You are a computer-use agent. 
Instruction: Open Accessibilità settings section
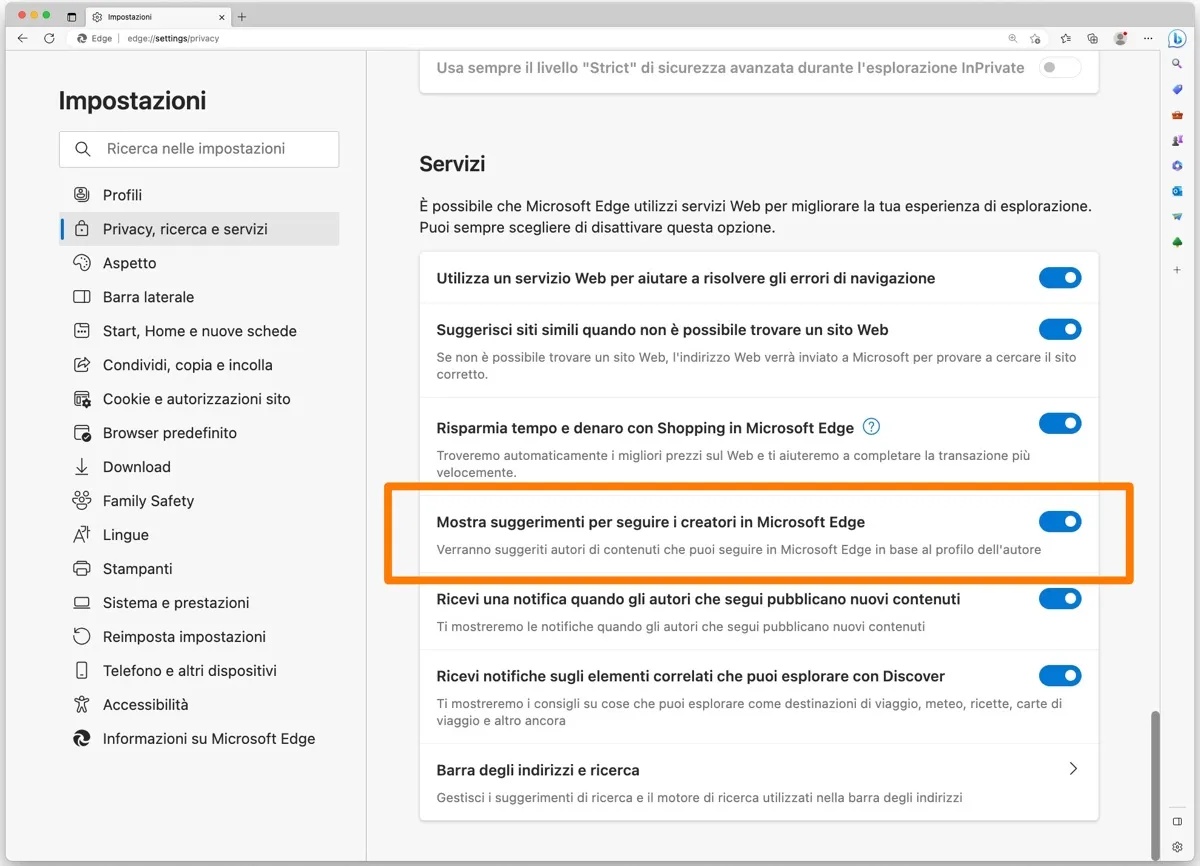(x=199, y=705)
